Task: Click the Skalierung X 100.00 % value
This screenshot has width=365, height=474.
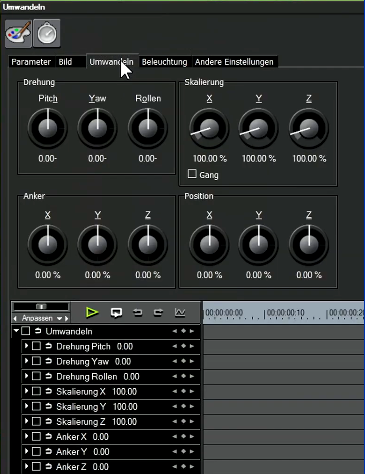Action: [x=210, y=159]
